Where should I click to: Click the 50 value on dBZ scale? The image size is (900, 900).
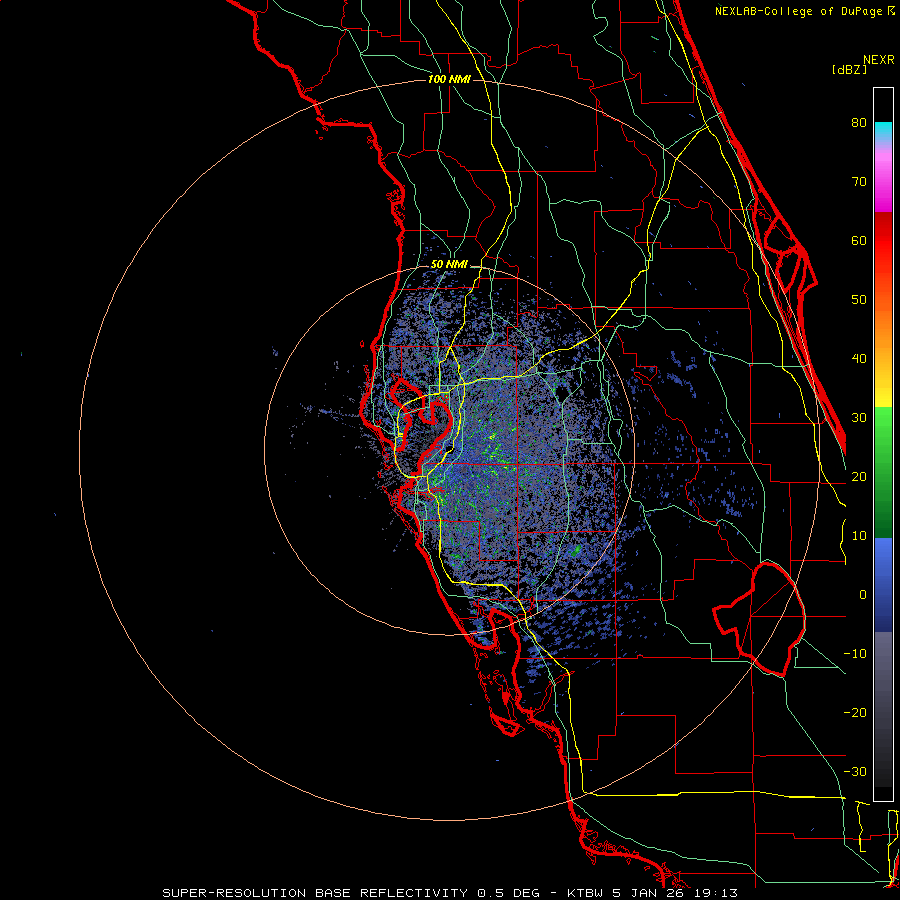coord(859,300)
